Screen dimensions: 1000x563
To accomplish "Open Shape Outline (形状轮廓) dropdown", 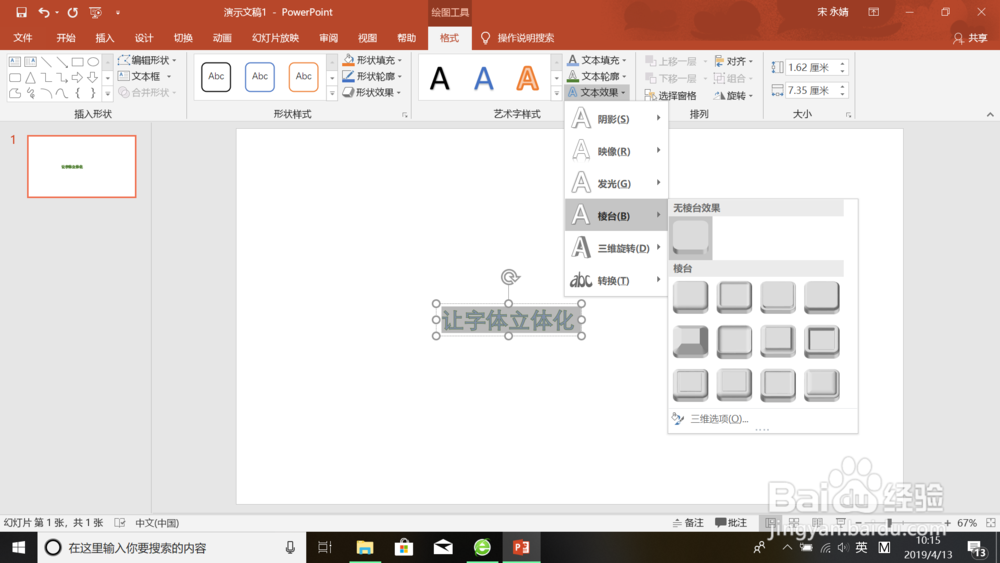I will (372, 76).
